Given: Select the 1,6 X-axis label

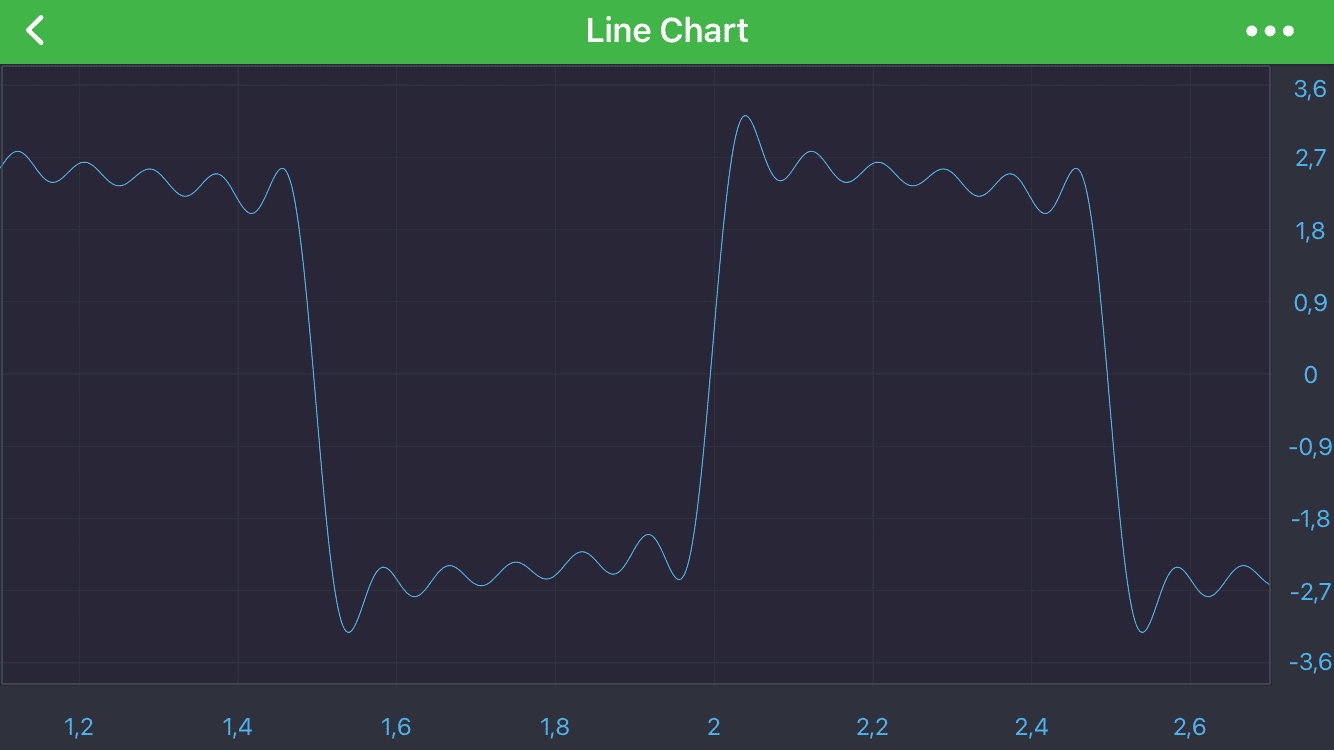Looking at the screenshot, I should tap(396, 727).
